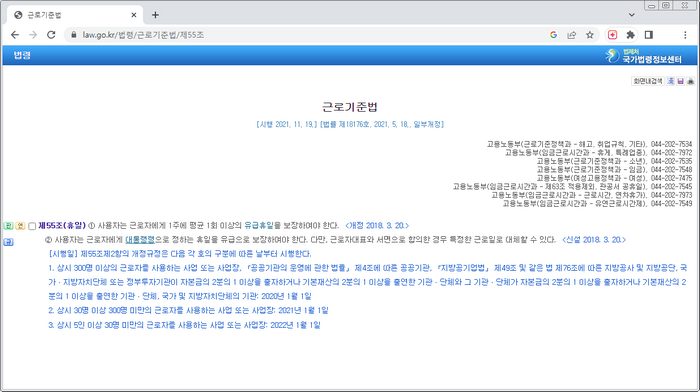This screenshot has height=392, width=700.
Task: Click contact line ending 044-202-7475
Action: point(614,178)
